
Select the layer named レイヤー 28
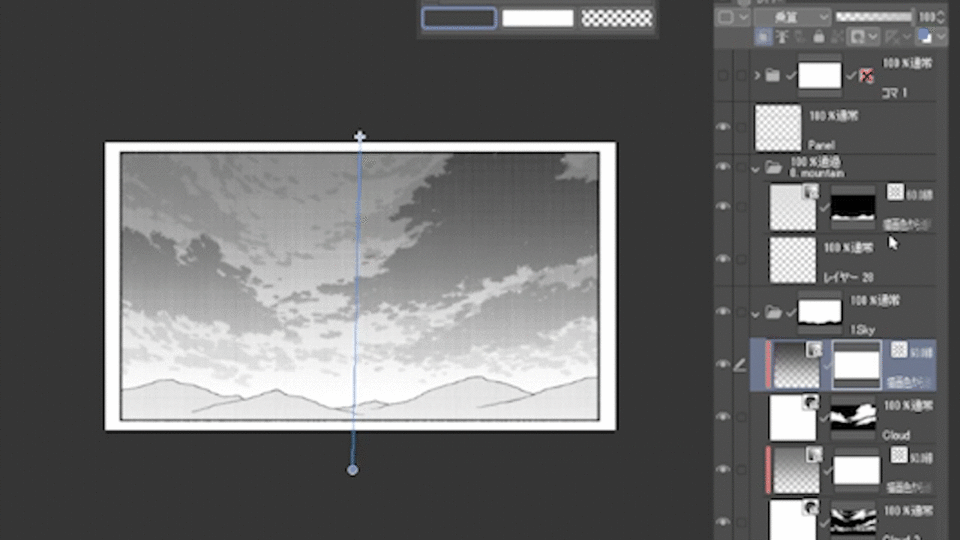848,277
